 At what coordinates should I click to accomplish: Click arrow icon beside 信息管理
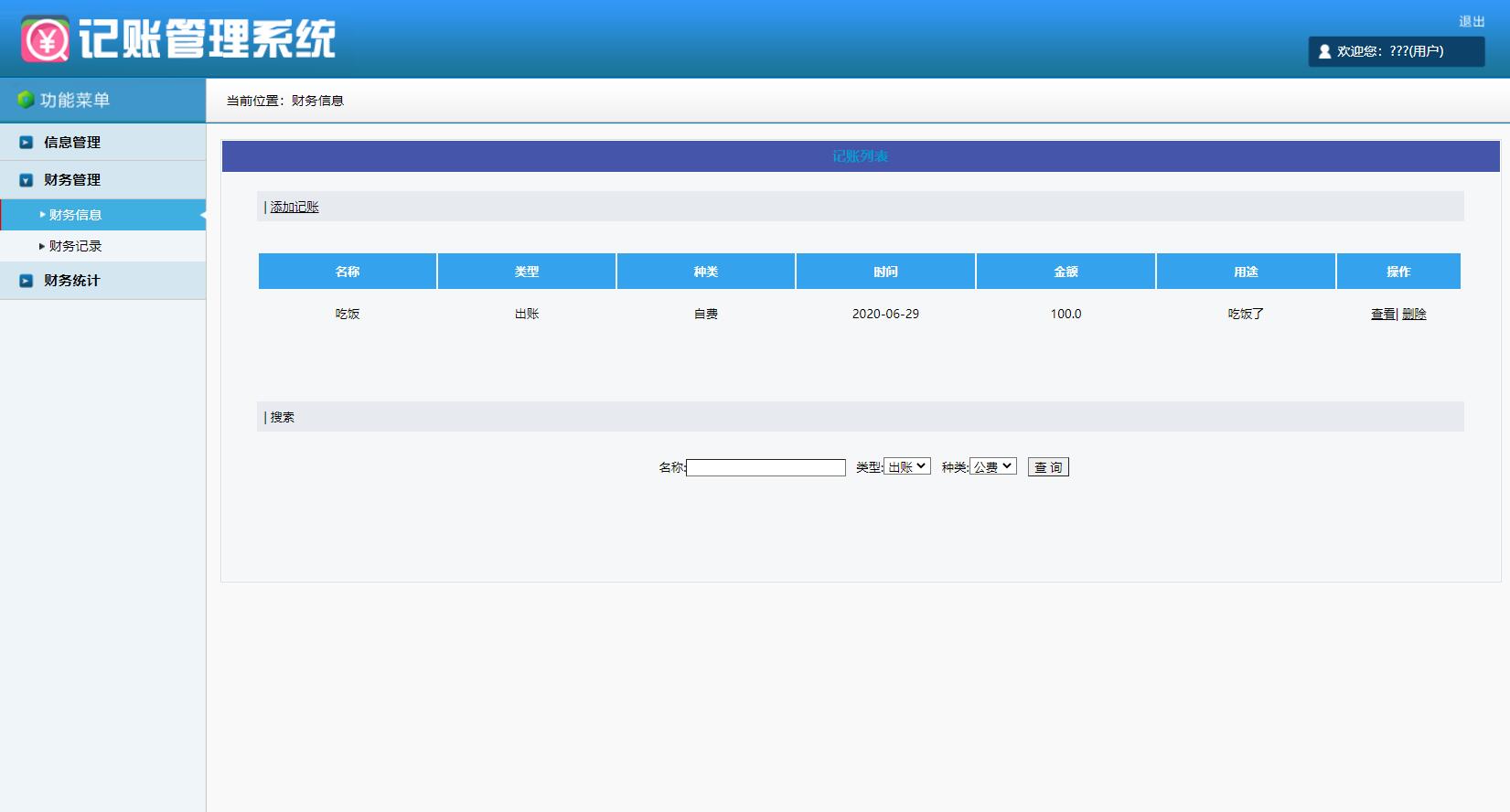[27, 143]
